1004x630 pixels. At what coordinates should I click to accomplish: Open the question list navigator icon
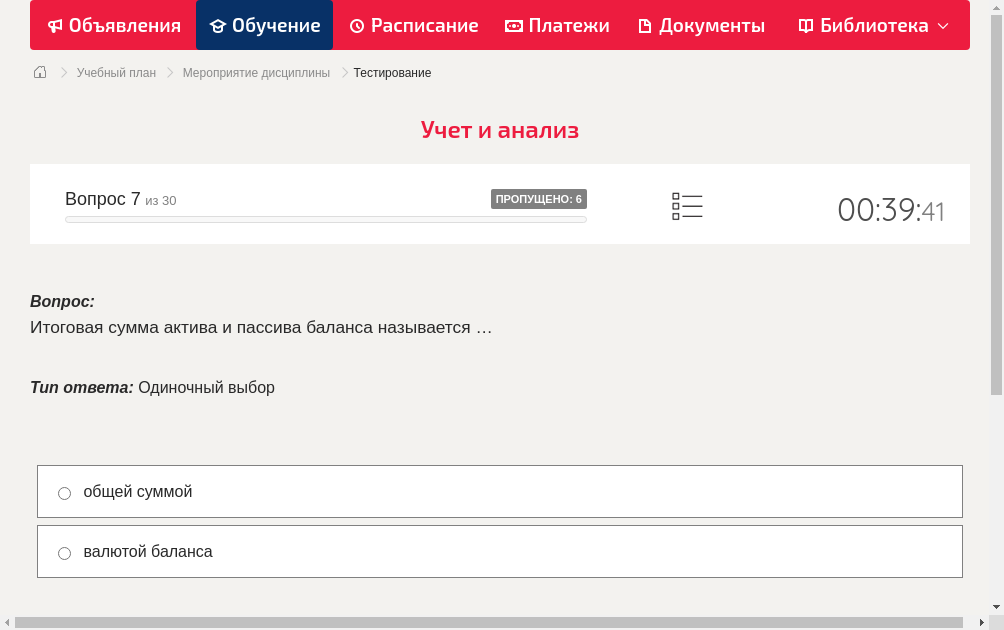pos(687,205)
